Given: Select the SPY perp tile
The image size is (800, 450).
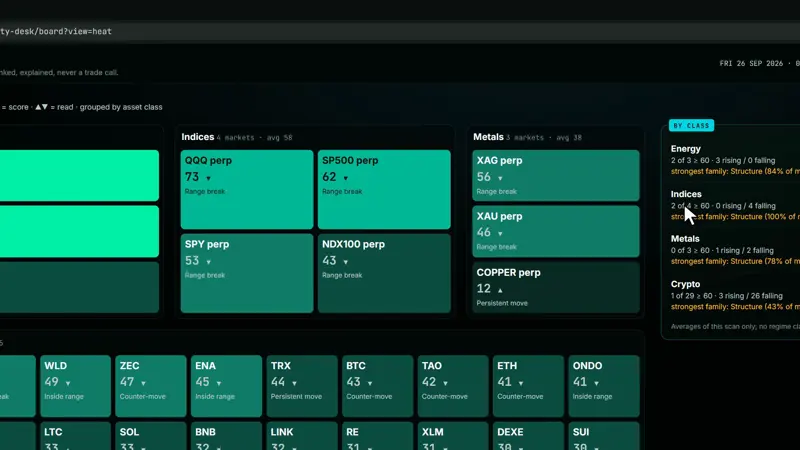Looking at the screenshot, I should (x=247, y=273).
